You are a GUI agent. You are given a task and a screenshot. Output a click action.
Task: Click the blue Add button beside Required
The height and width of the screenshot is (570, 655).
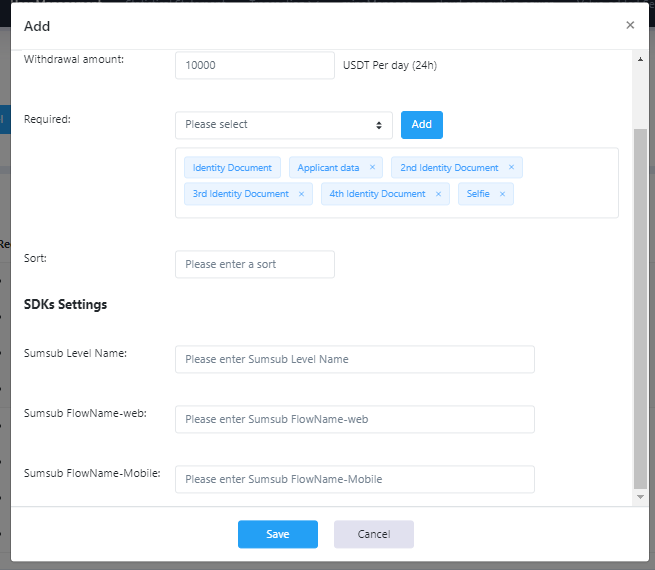coord(421,125)
